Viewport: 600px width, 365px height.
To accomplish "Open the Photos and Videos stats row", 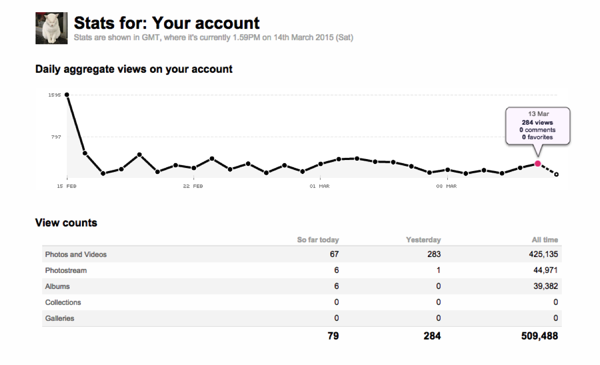I will click(x=302, y=254).
